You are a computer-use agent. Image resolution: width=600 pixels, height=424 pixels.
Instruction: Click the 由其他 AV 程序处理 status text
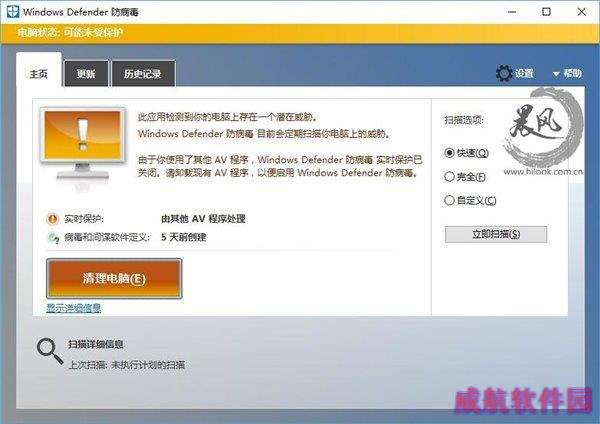pos(203,219)
